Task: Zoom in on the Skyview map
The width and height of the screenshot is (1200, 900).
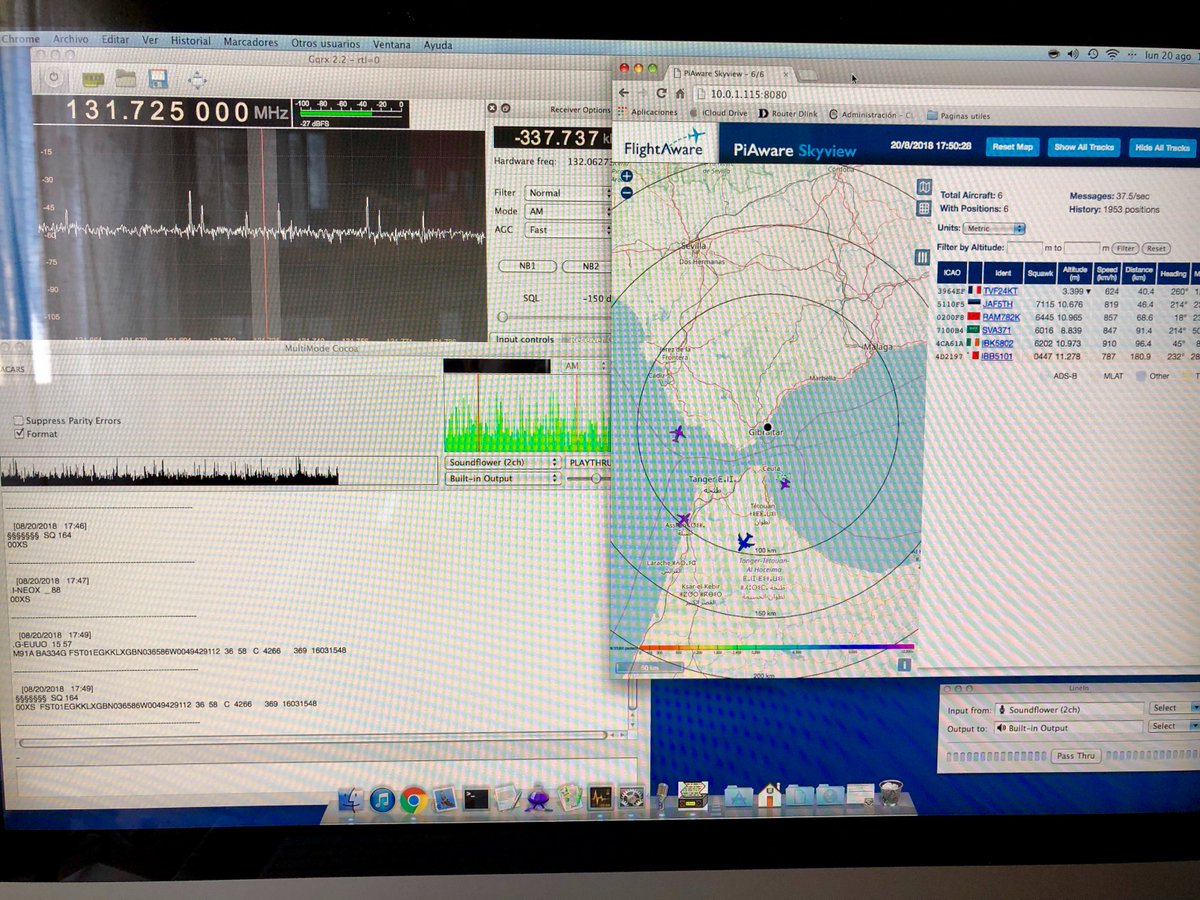Action: (x=626, y=176)
